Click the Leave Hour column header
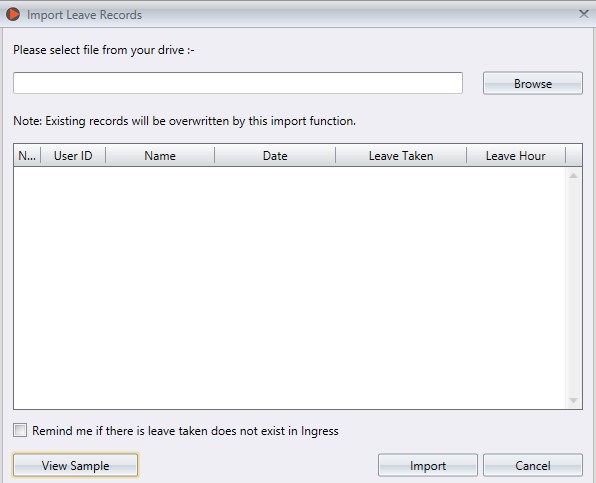This screenshot has height=483, width=596. pos(516,155)
